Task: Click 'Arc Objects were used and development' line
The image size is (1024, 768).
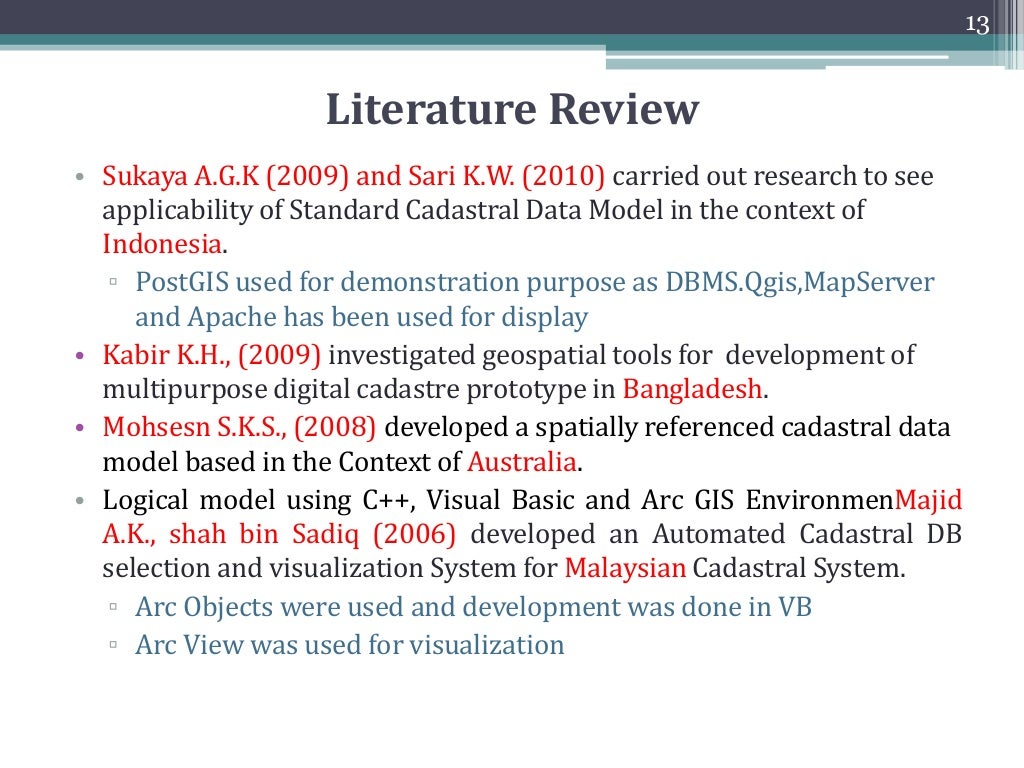Action: pyautogui.click(x=473, y=607)
